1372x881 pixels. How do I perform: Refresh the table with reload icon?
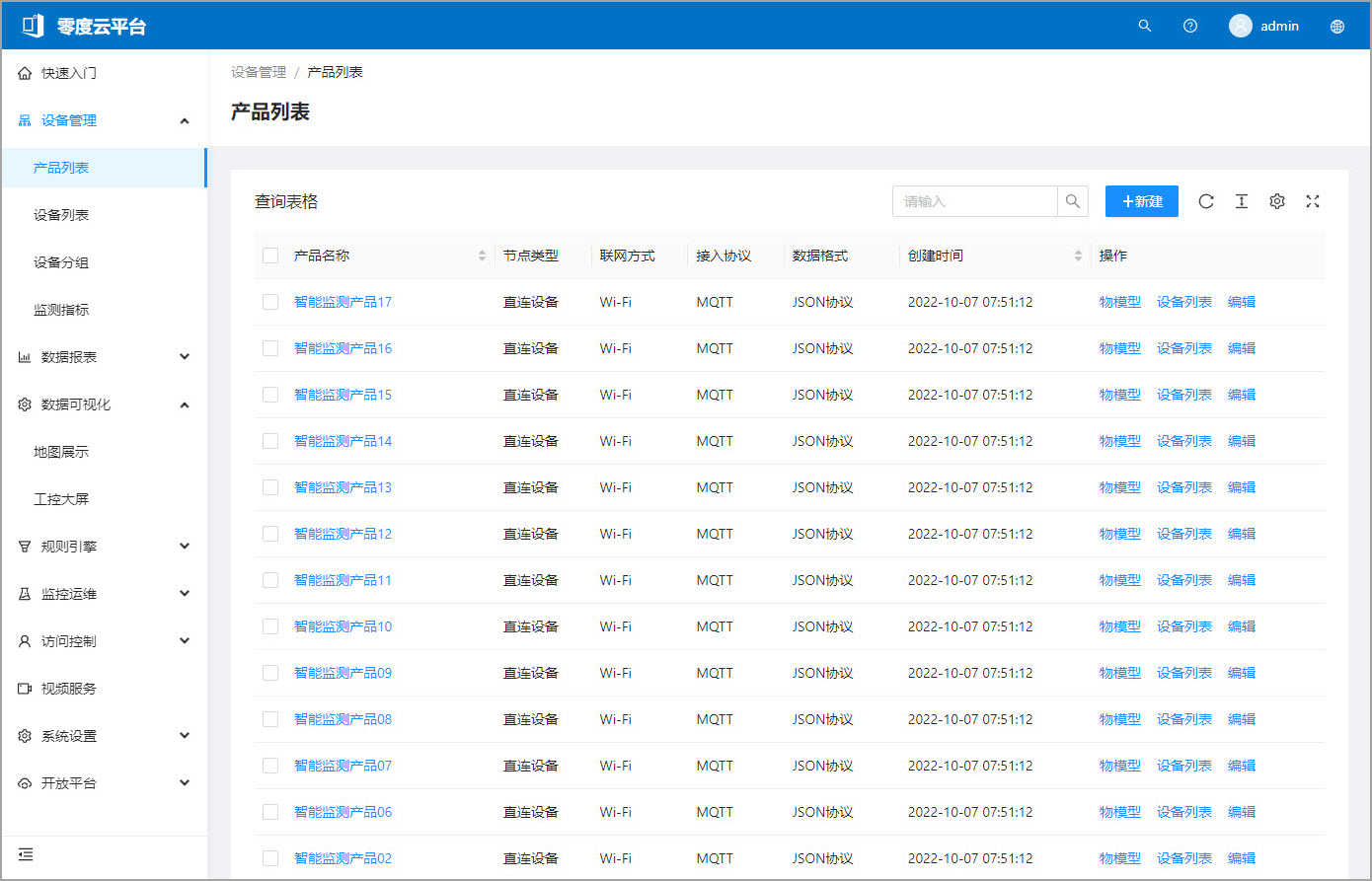tap(1206, 201)
